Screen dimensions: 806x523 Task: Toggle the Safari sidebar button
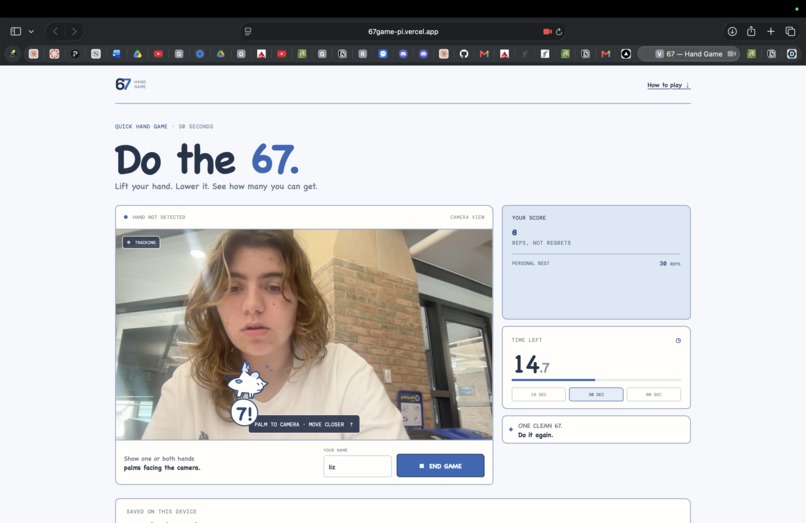(x=16, y=31)
